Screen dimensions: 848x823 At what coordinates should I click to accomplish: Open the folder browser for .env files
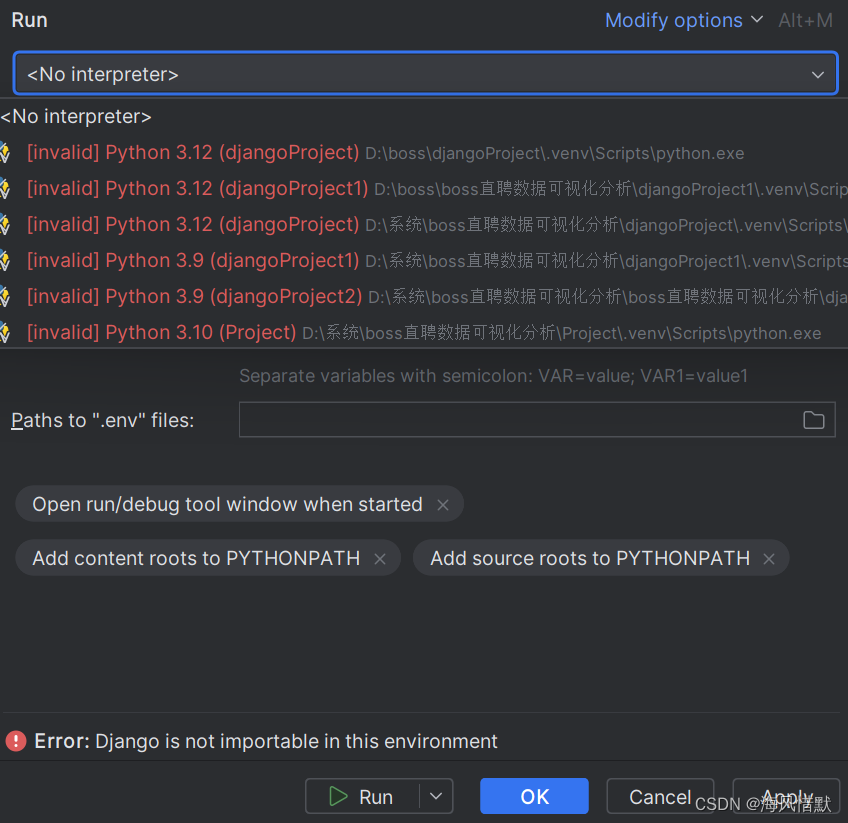point(813,420)
